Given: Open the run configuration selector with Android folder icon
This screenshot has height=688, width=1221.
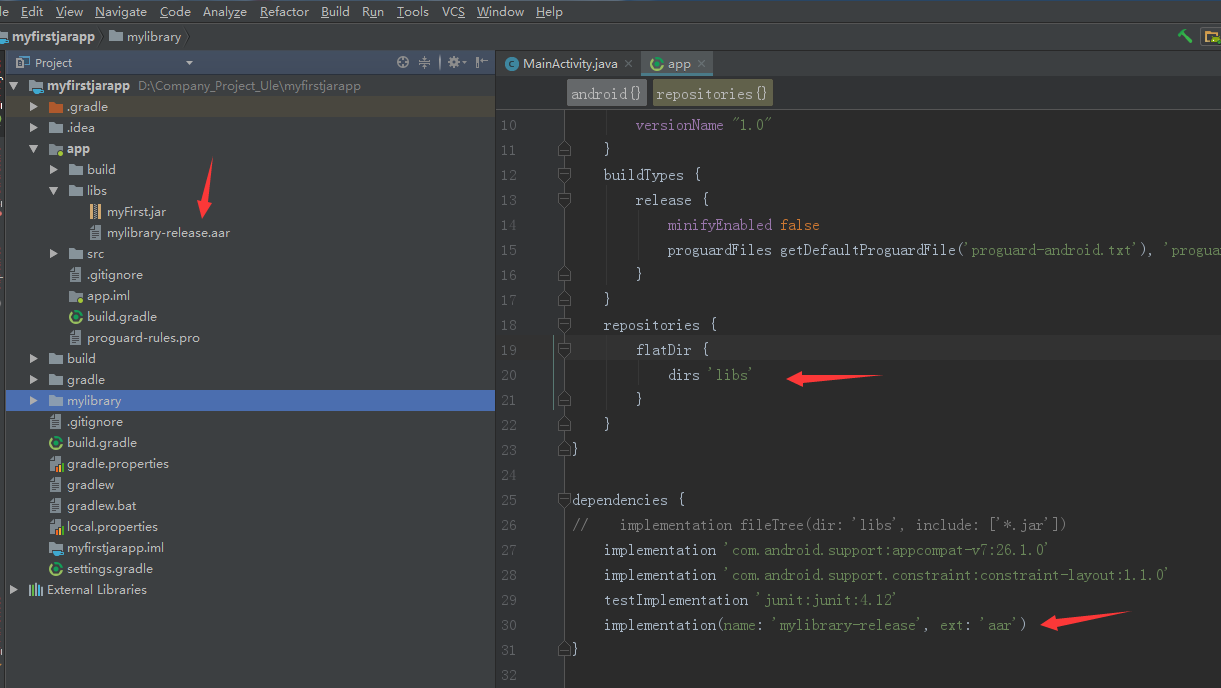Looking at the screenshot, I should (1212, 37).
